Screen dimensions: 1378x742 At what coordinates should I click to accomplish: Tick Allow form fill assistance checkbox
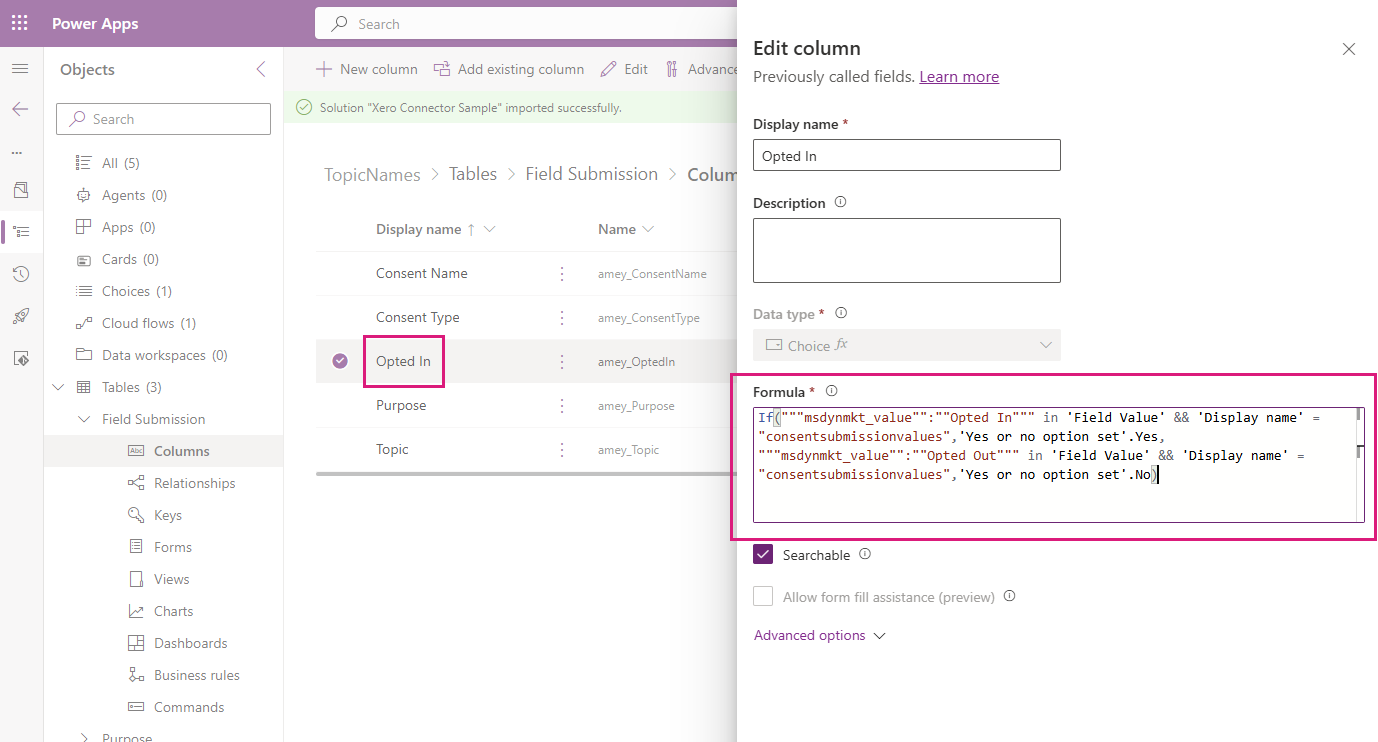click(763, 596)
